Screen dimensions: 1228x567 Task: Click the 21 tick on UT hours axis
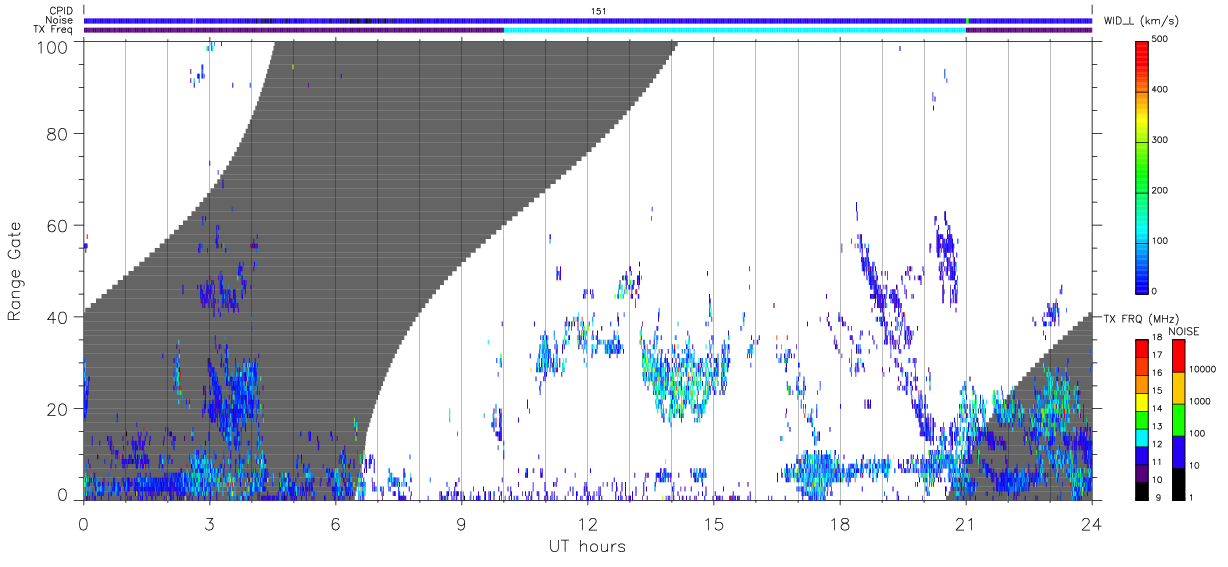pos(965,523)
